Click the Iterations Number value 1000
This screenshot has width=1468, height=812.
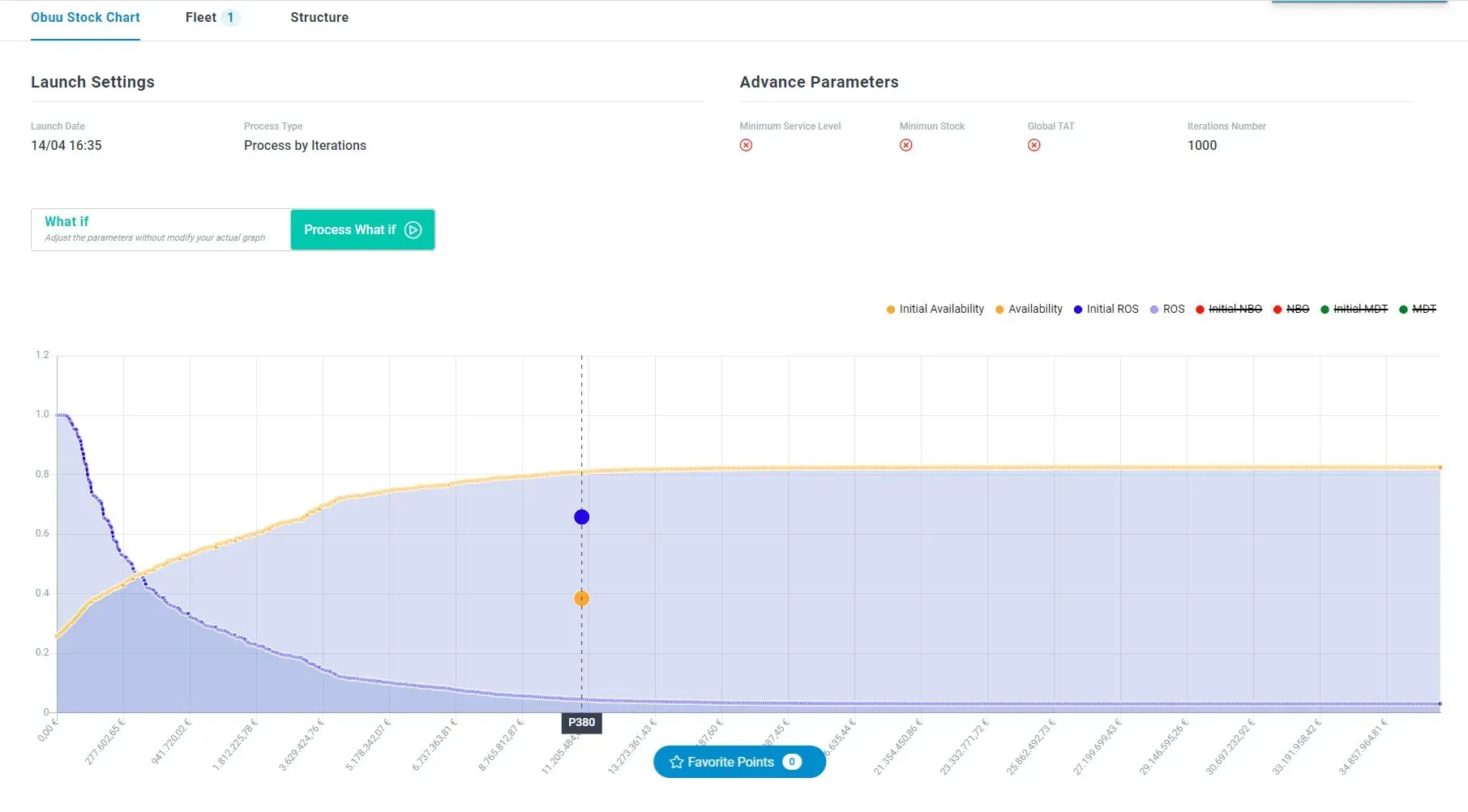[1202, 145]
